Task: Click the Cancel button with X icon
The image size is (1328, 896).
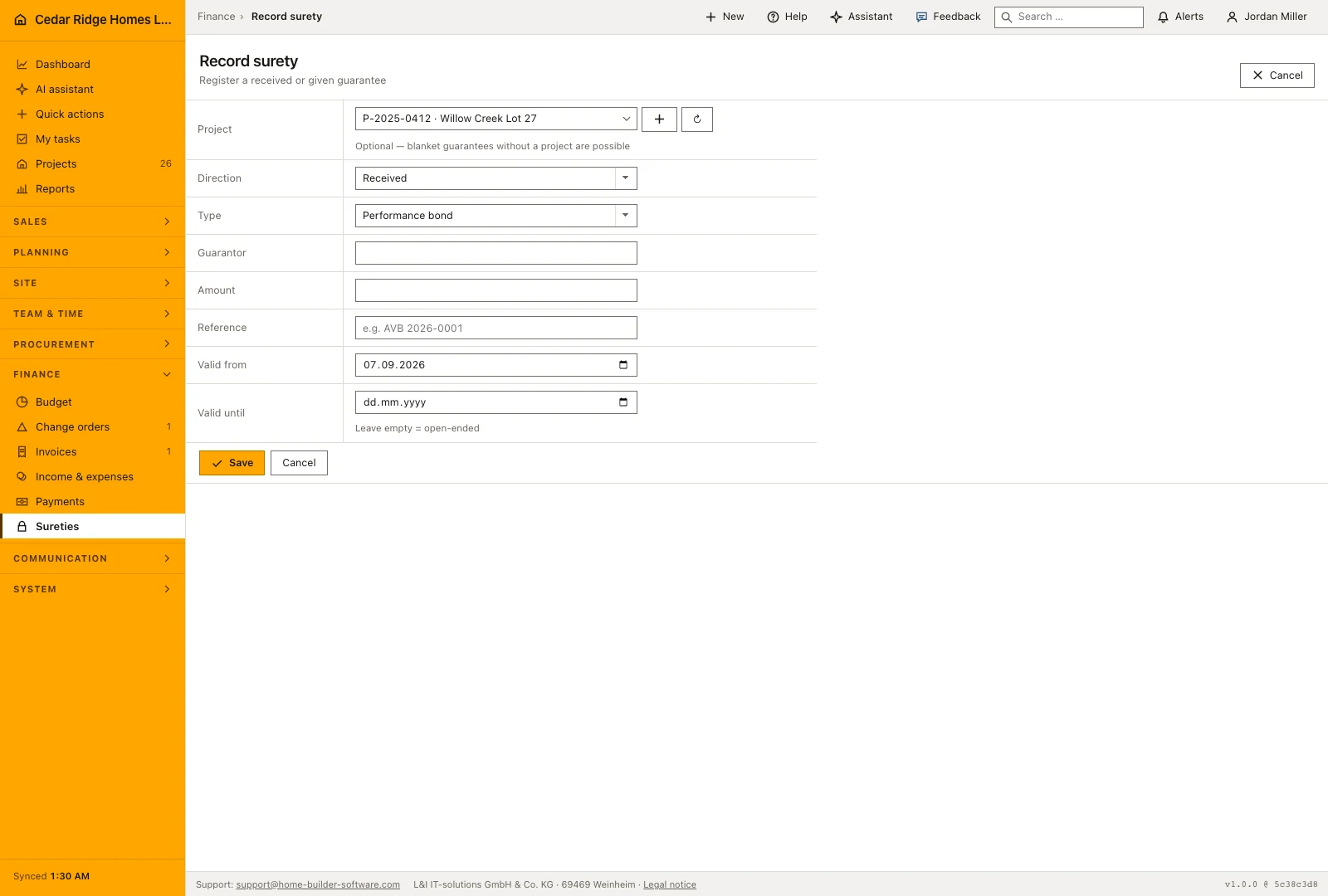Action: pyautogui.click(x=1277, y=75)
